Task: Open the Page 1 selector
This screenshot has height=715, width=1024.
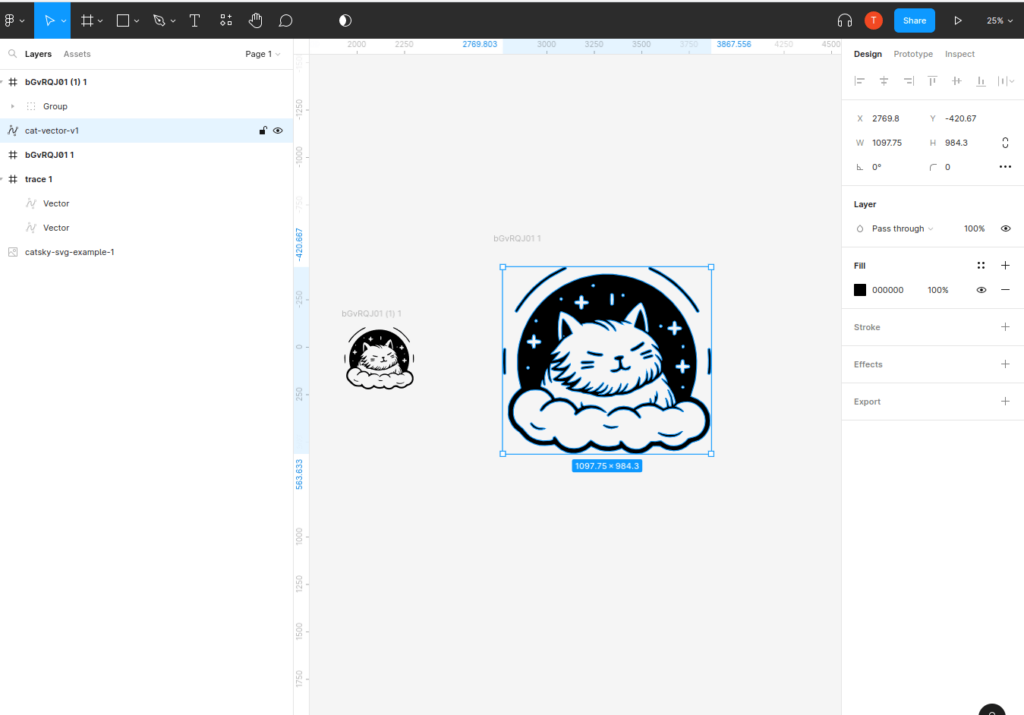Action: (262, 54)
